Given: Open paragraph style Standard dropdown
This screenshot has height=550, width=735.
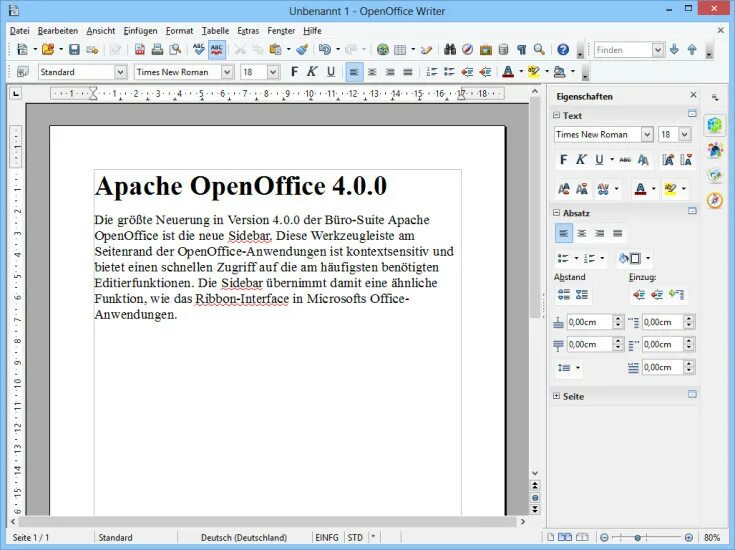Looking at the screenshot, I should [120, 72].
